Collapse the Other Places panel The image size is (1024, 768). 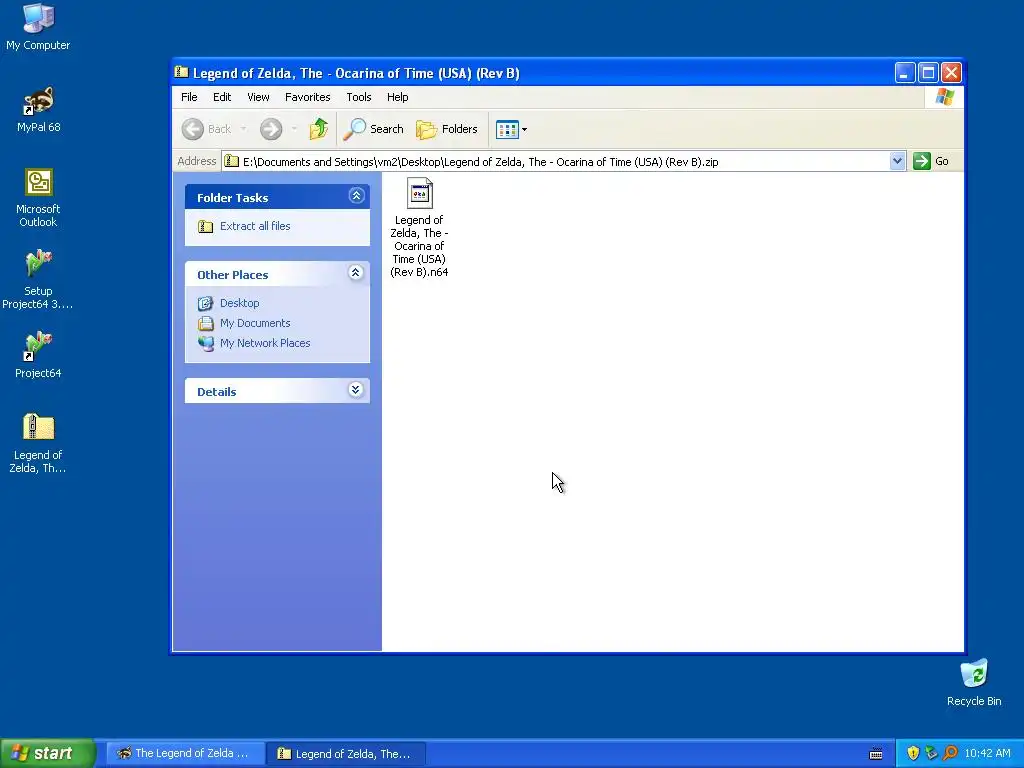[x=355, y=273]
